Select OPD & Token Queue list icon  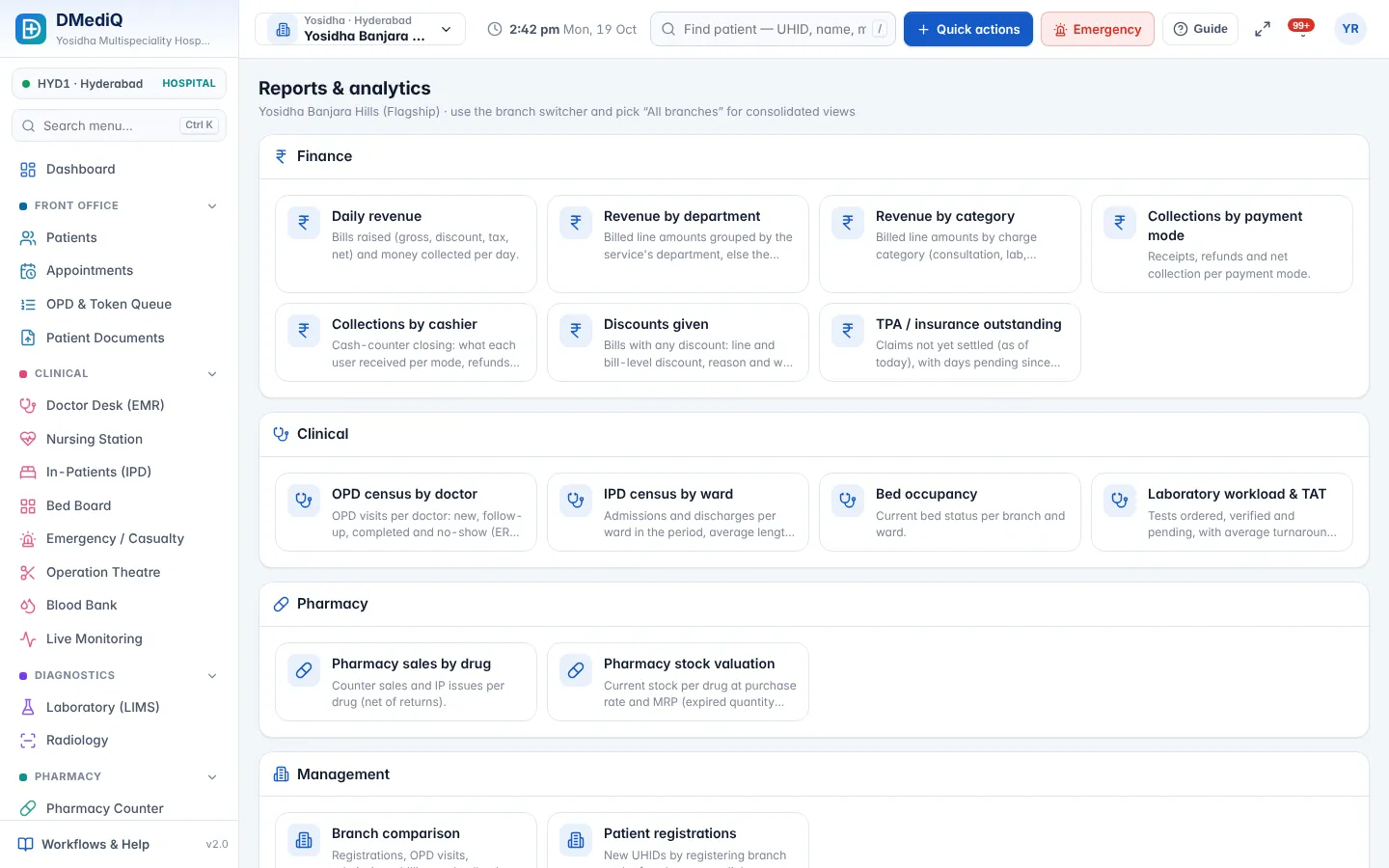[x=28, y=305]
